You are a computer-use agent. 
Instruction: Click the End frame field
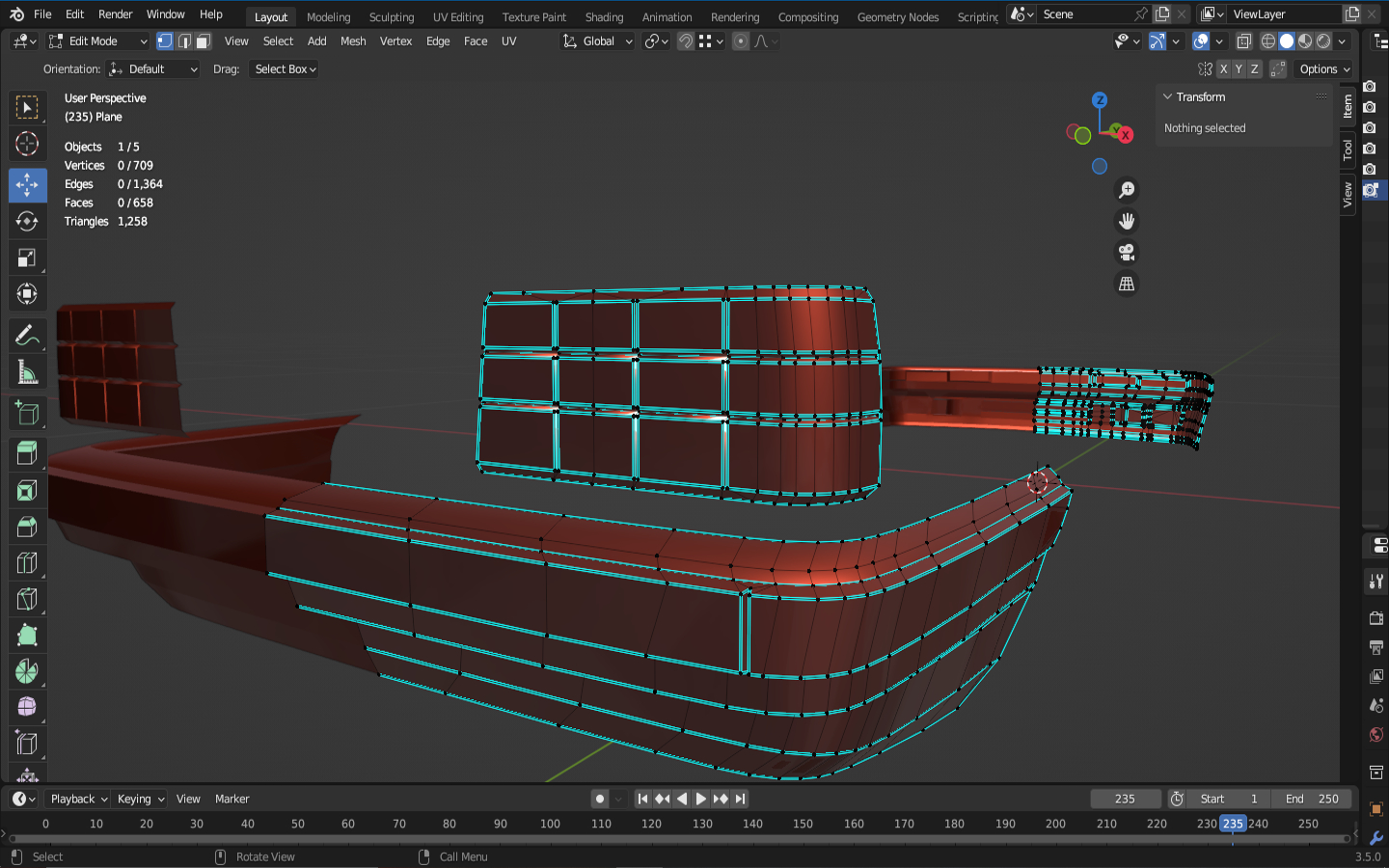click(1312, 799)
